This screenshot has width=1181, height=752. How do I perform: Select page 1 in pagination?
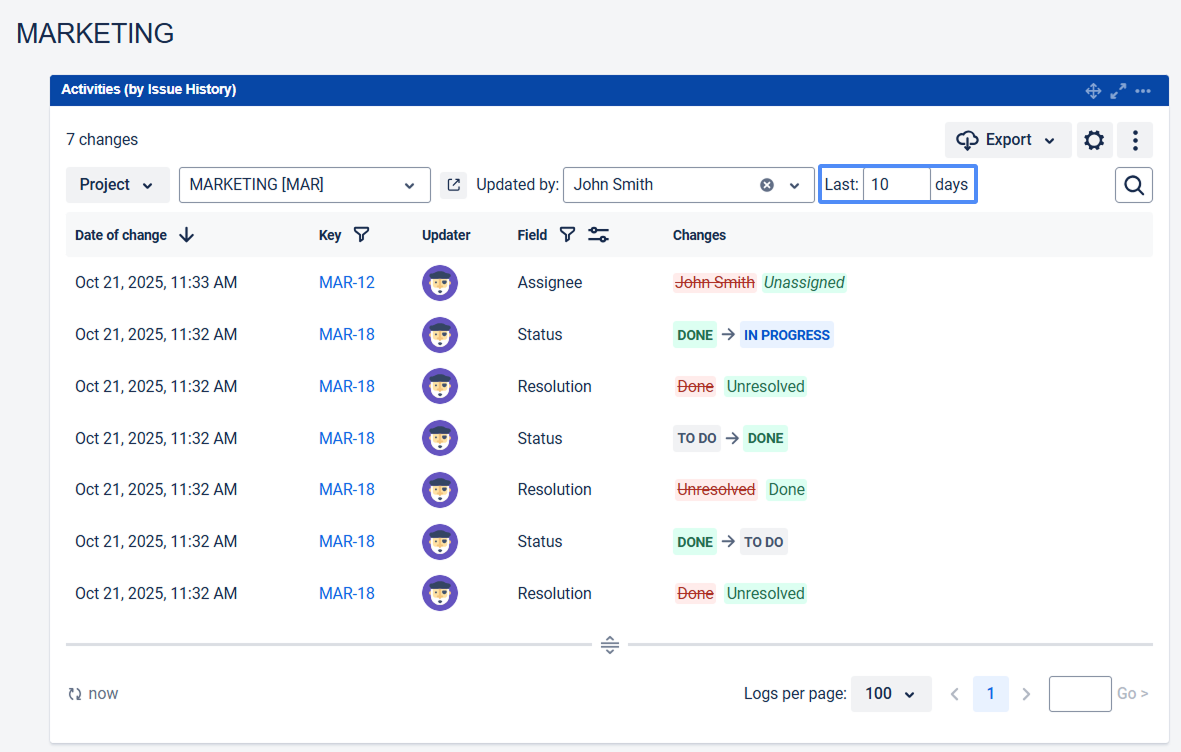(990, 694)
